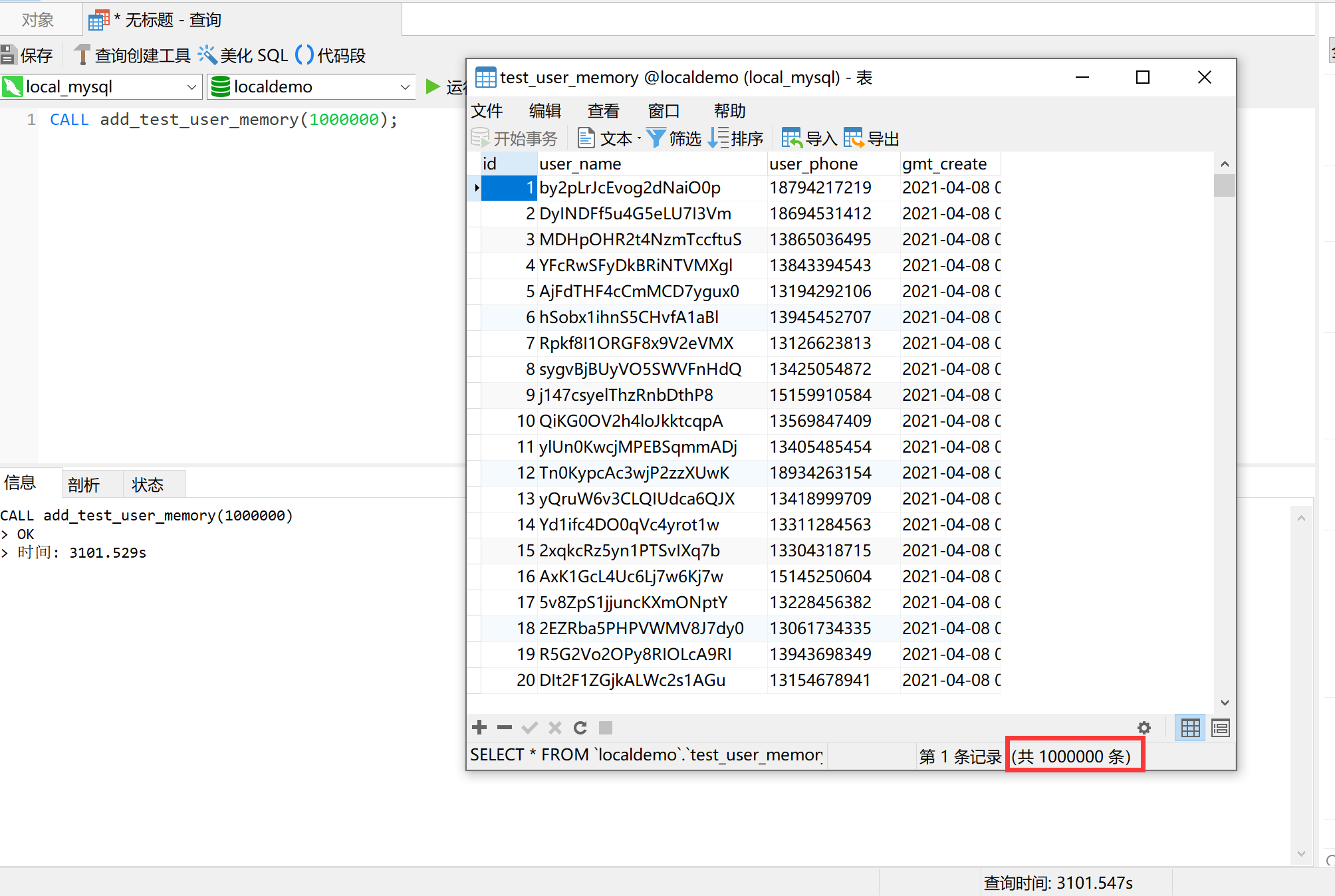Click the table's vertical scrollbar down arrow
Screen dimensions: 1335x896
pyautogui.click(x=1225, y=703)
